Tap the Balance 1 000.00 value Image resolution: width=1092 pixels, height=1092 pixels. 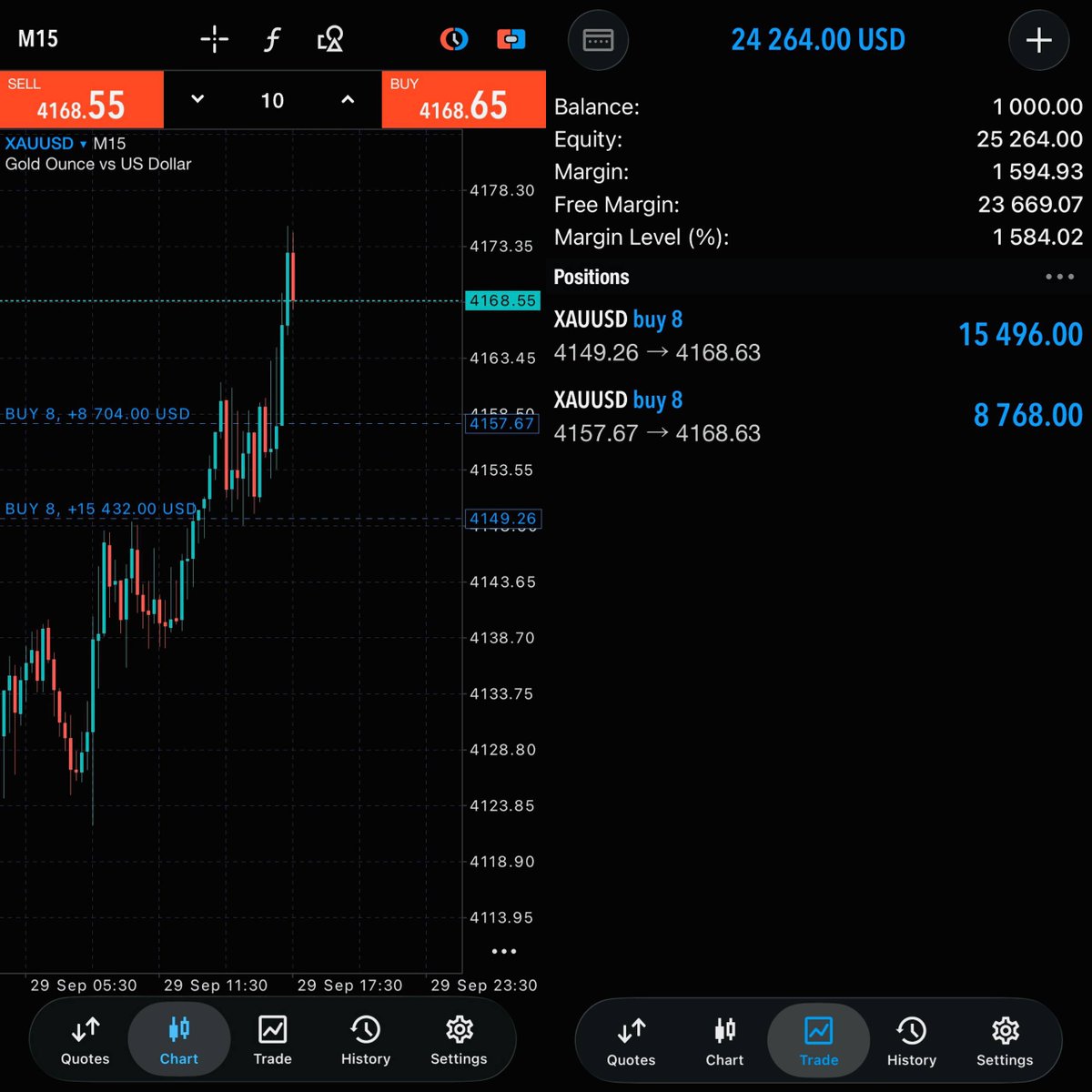click(1037, 106)
